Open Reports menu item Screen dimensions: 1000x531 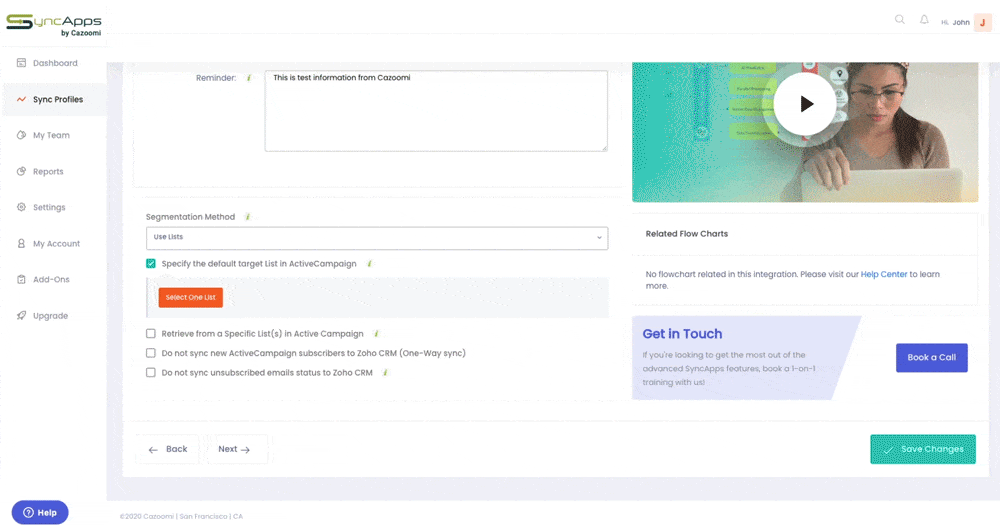48,171
